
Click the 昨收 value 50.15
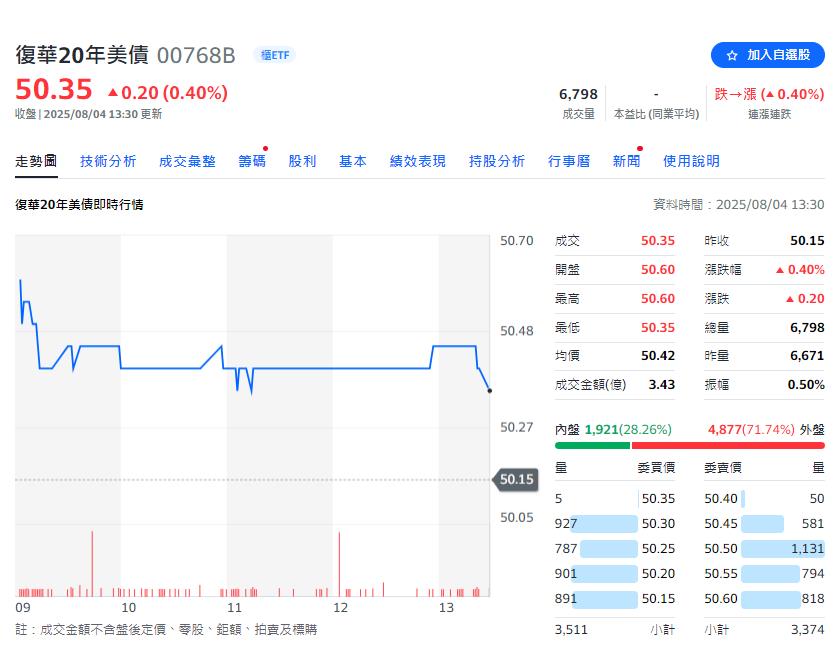807,241
